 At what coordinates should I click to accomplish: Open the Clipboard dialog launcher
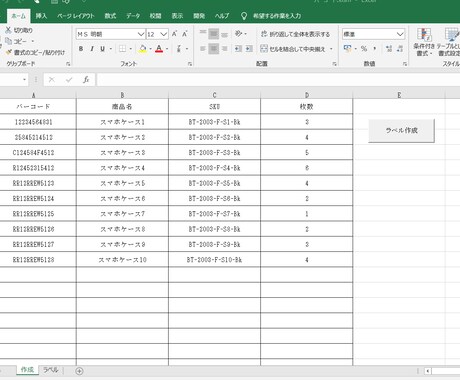click(68, 64)
